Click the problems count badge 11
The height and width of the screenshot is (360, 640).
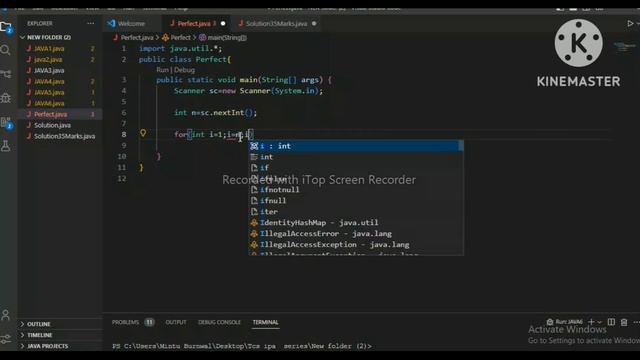pyautogui.click(x=149, y=322)
